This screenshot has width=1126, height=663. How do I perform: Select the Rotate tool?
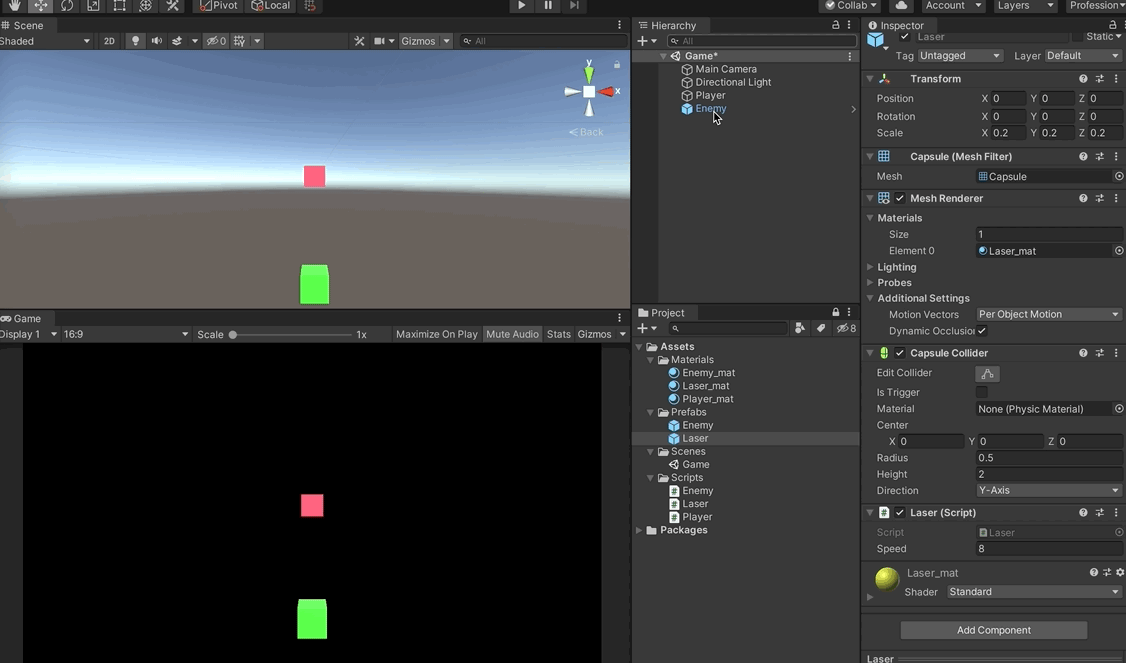(67, 5)
